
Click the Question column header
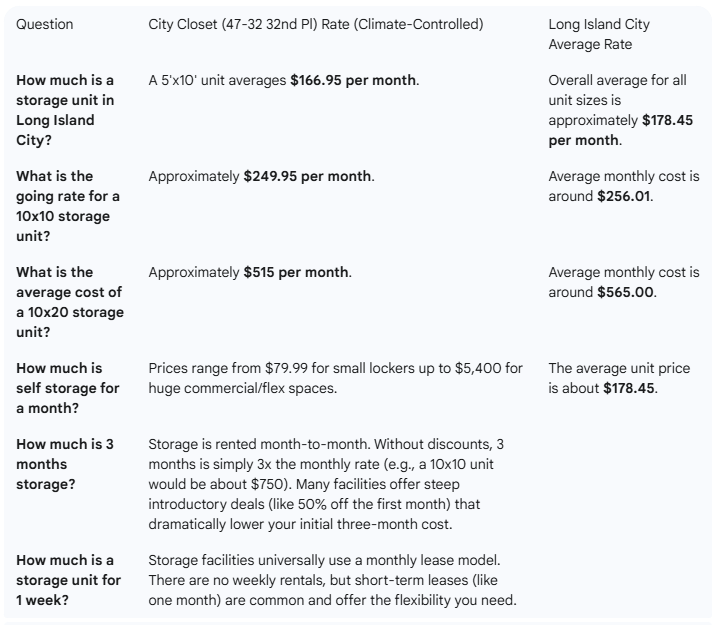(45, 24)
